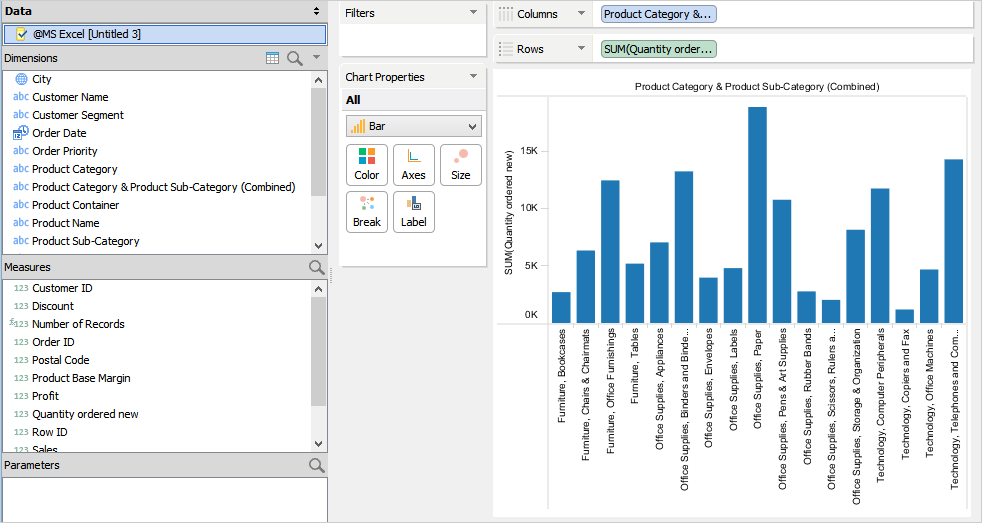The image size is (982, 523).
Task: Select the All tab in Chart Properties
Action: (353, 100)
